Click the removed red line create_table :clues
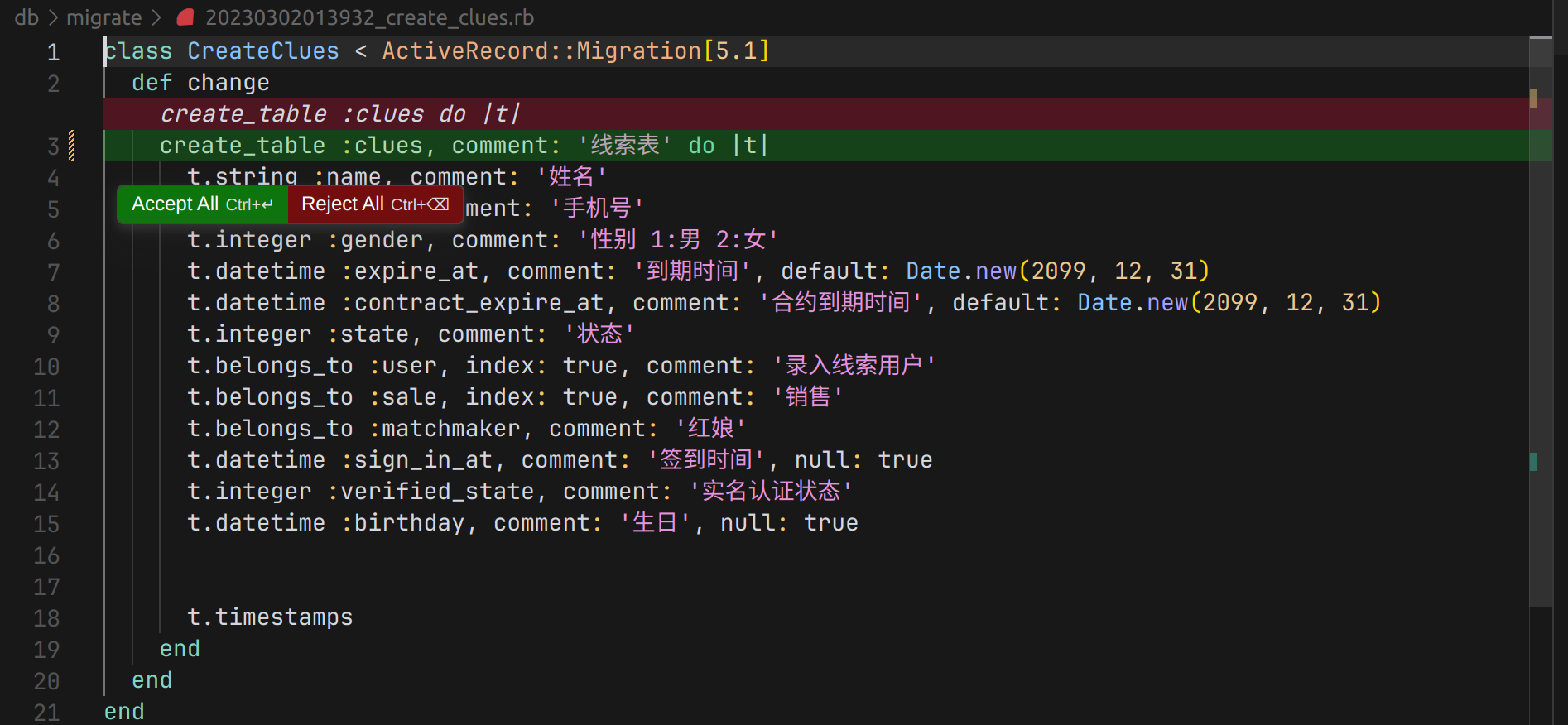This screenshot has width=1568, height=725. (339, 114)
